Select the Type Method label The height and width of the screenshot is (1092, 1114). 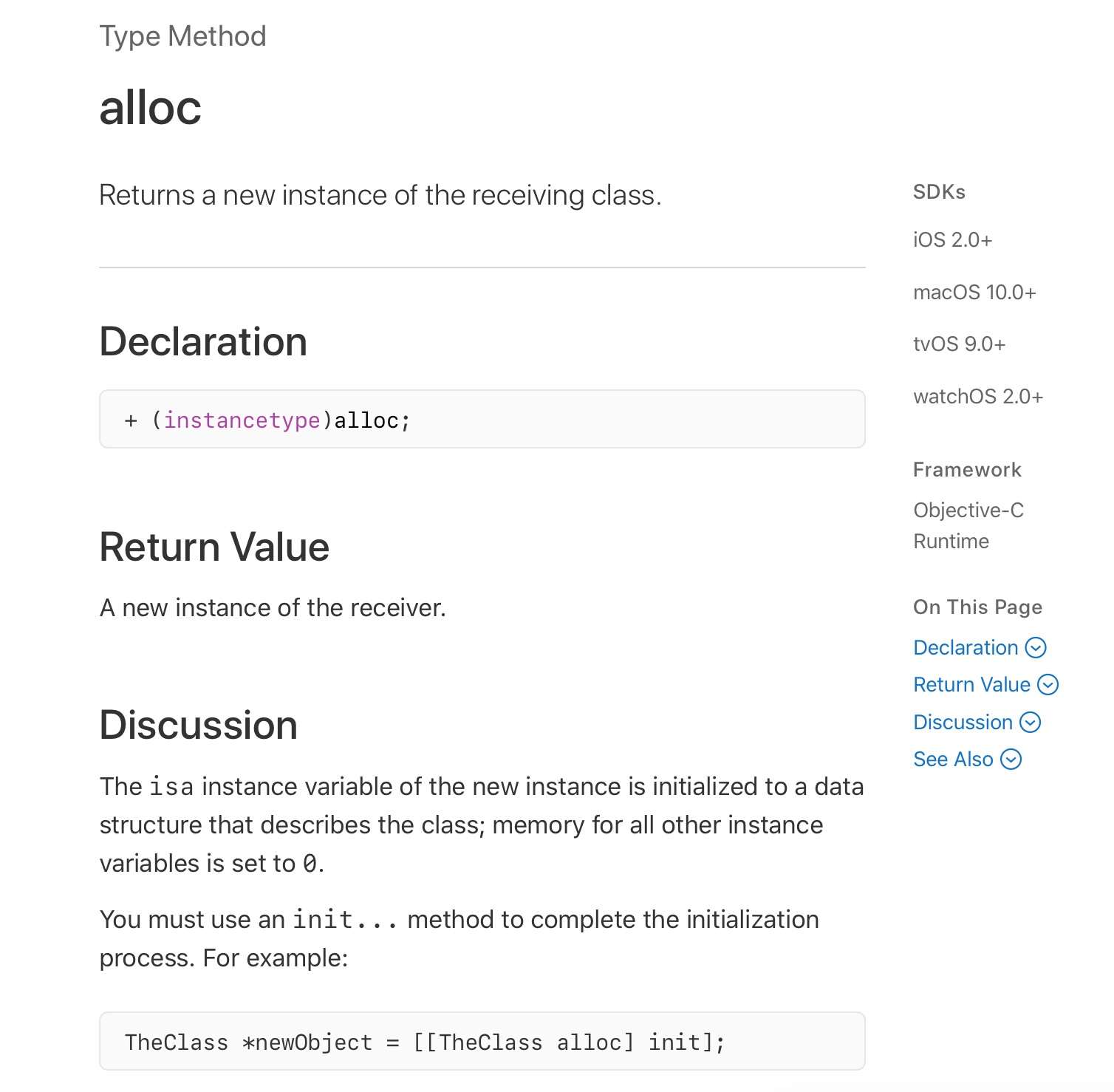click(x=182, y=35)
